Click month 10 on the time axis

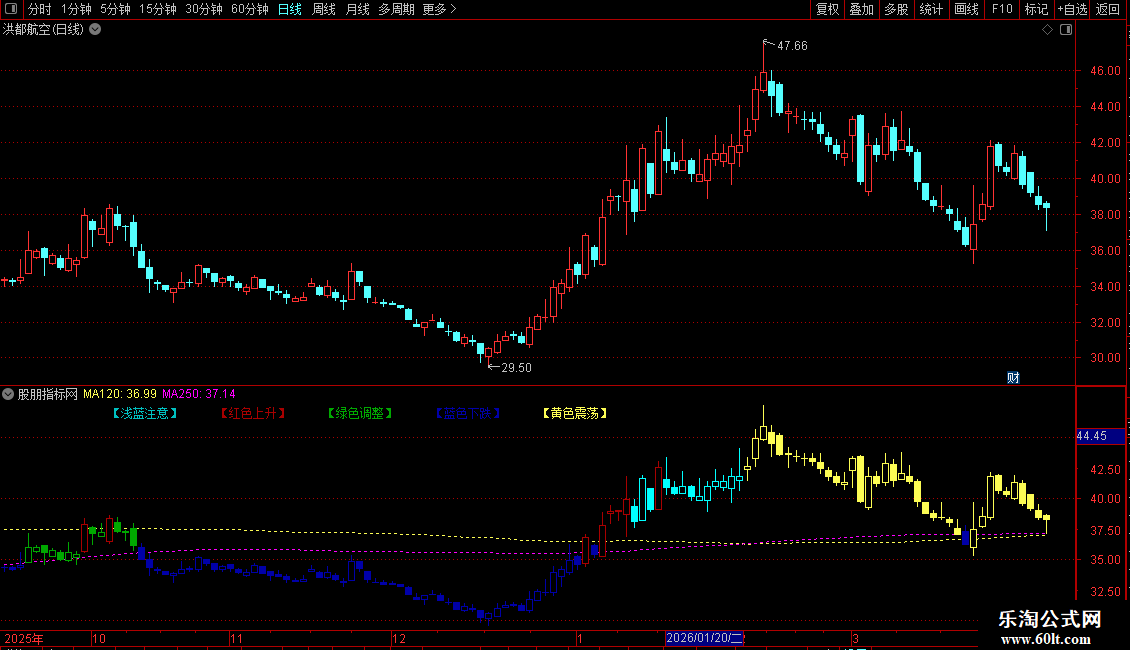[x=99, y=638]
